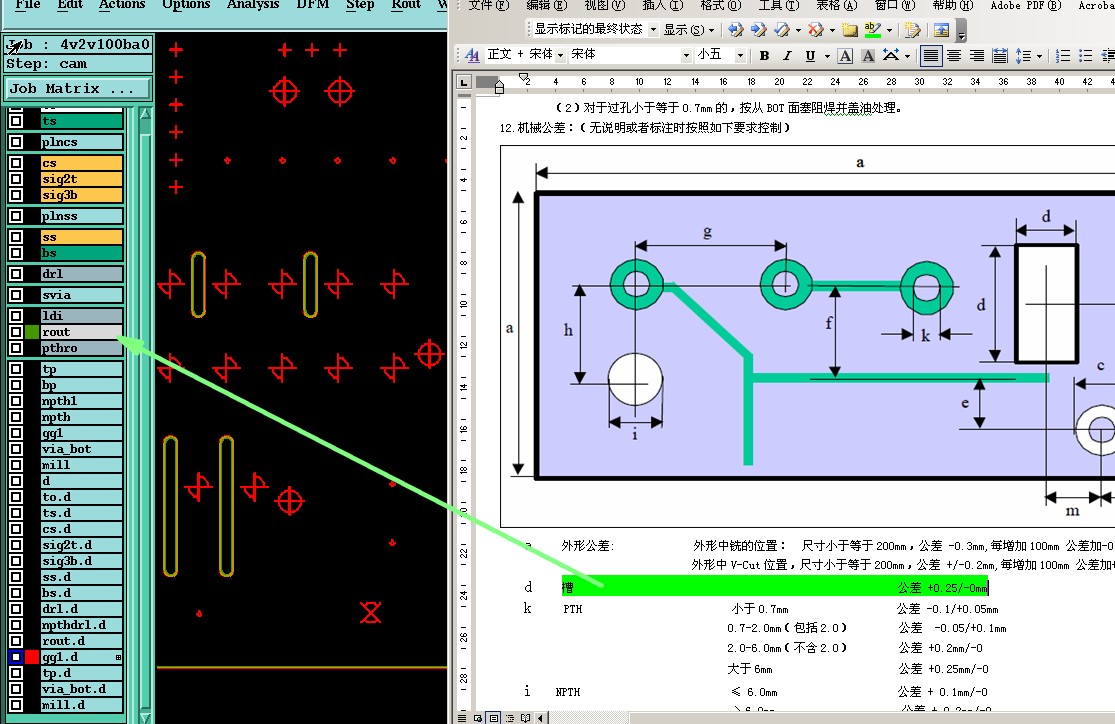The width and height of the screenshot is (1115, 724).
Task: Expand the font name 宋体 dropdown
Action: click(x=686, y=55)
